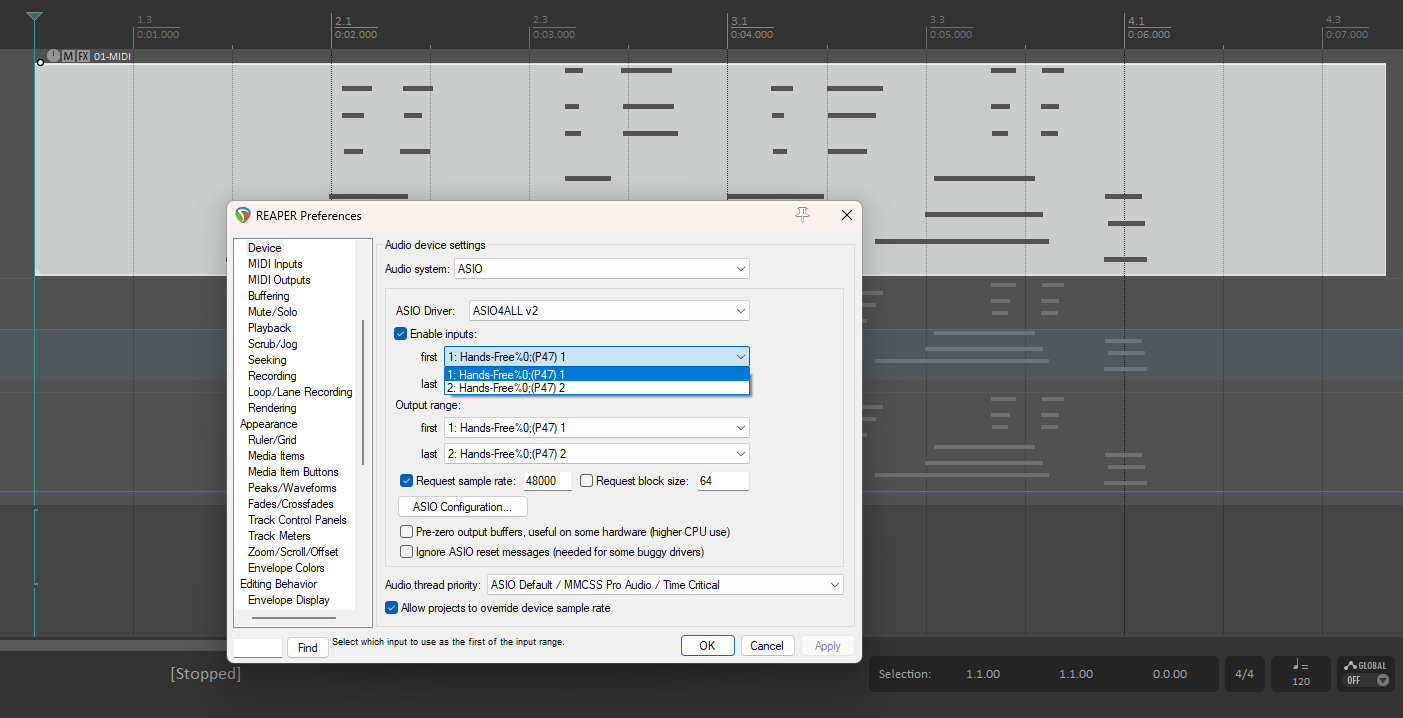
Task: Select Seeking in preferences tree
Action: pyautogui.click(x=267, y=360)
